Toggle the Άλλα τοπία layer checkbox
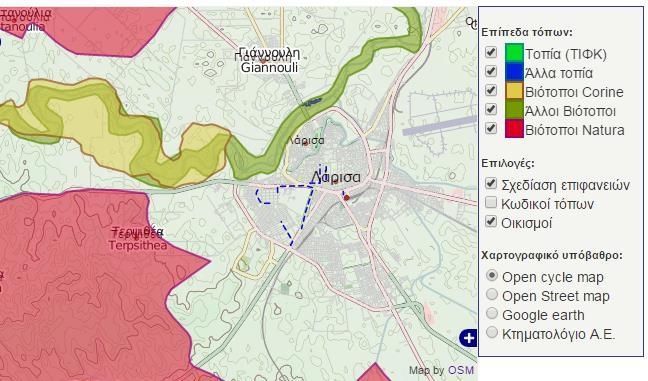The width and height of the screenshot is (648, 381). (491, 71)
